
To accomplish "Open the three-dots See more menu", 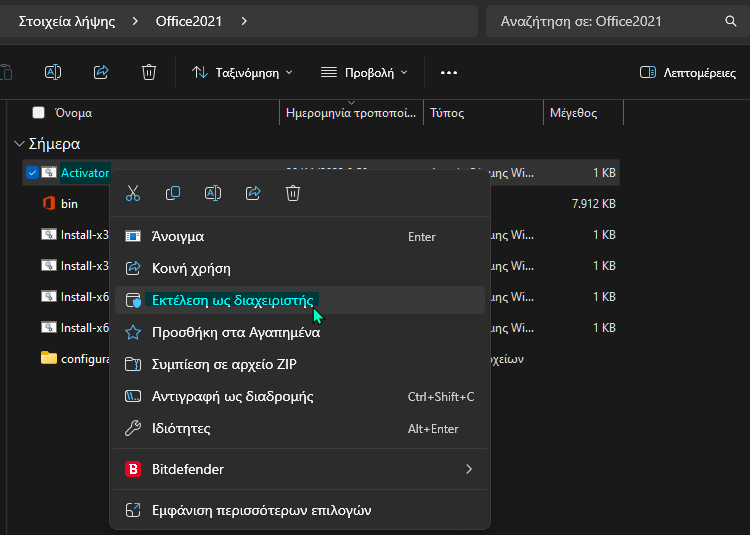I will pos(449,73).
